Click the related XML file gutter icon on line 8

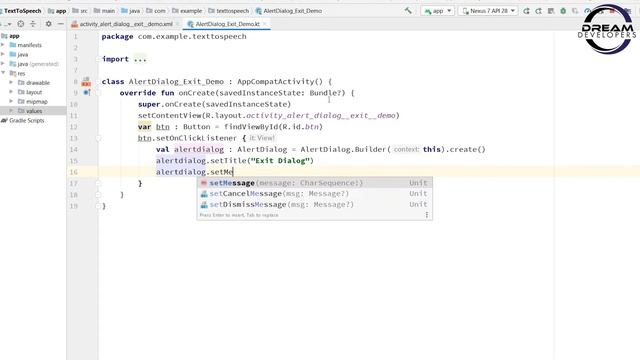click(86, 82)
